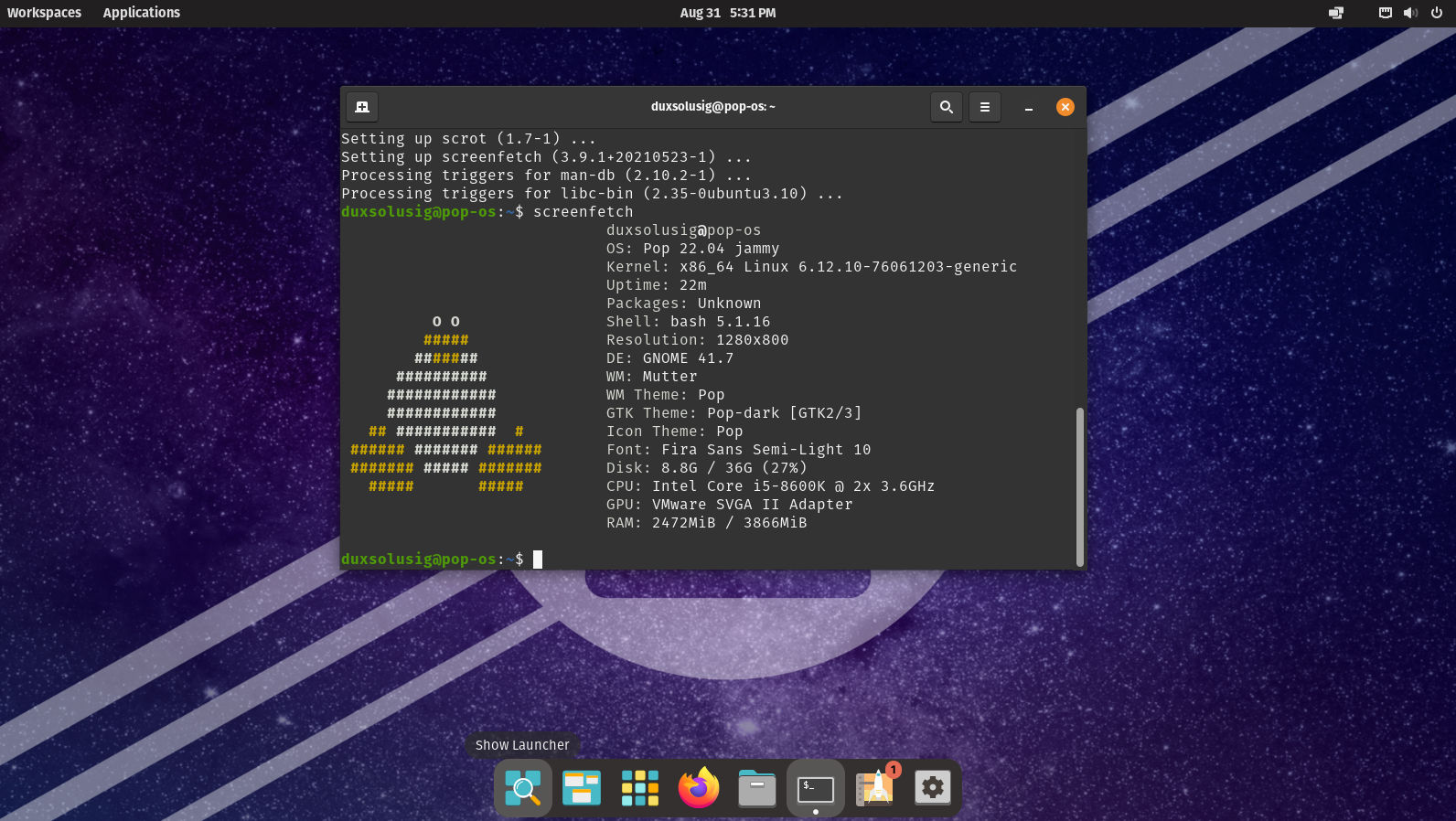Select the Terminal icon in dock

coord(816,788)
